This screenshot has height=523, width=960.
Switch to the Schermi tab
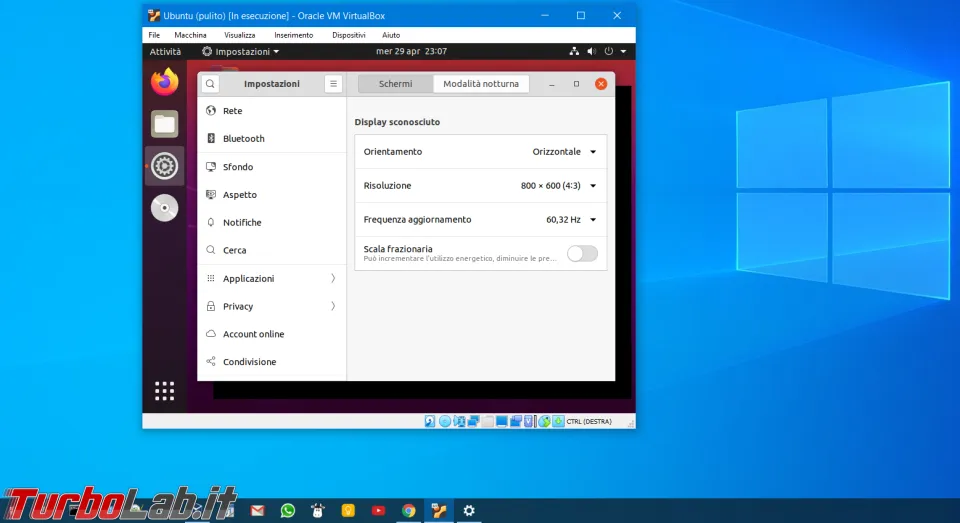coord(396,84)
